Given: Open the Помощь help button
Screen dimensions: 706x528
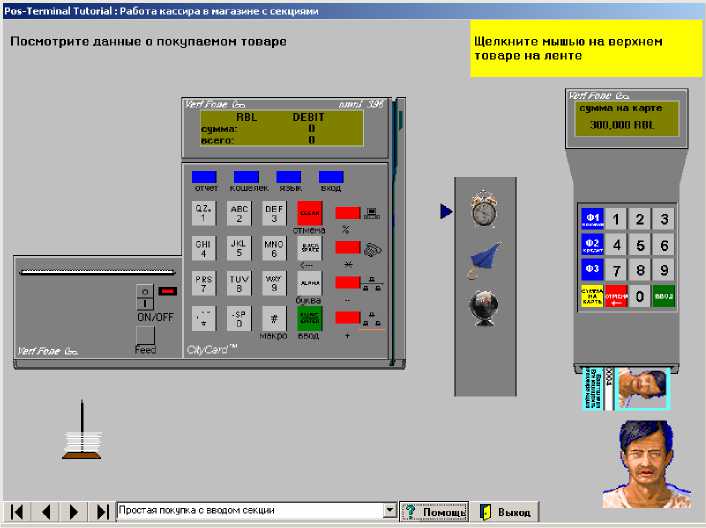Looking at the screenshot, I should 434,512.
